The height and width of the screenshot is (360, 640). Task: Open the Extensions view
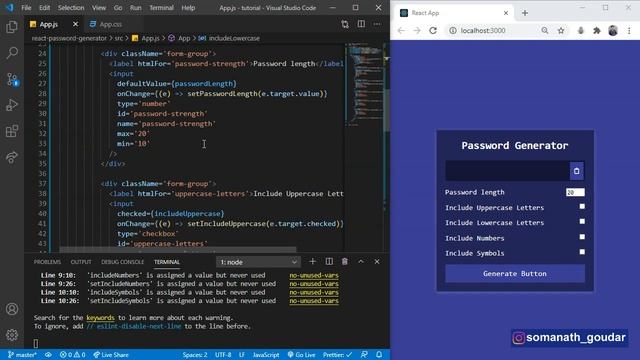(12, 131)
